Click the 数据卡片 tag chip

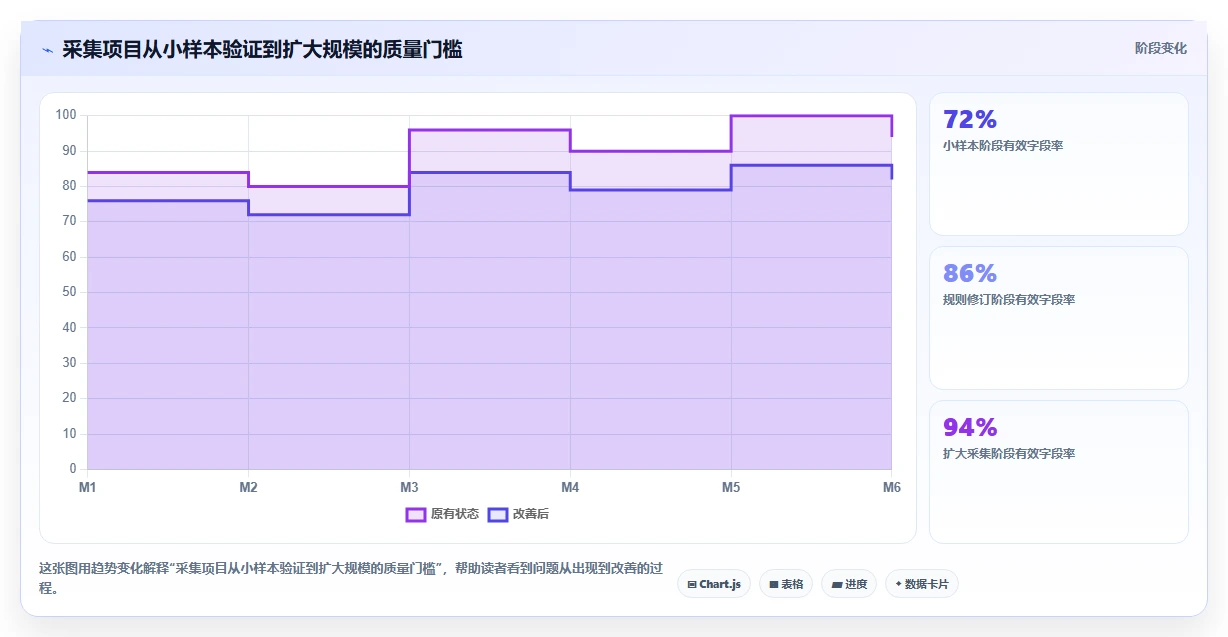922,584
